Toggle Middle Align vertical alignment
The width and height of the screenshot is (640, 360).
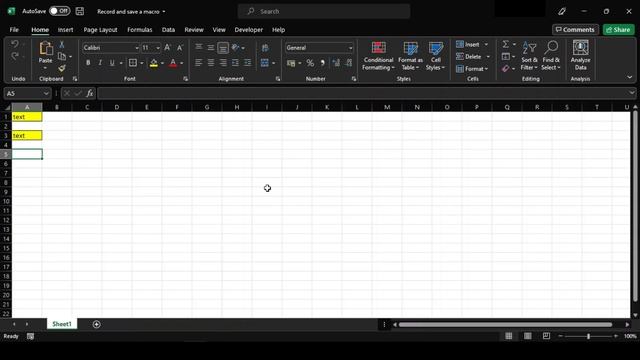pyautogui.click(x=211, y=48)
